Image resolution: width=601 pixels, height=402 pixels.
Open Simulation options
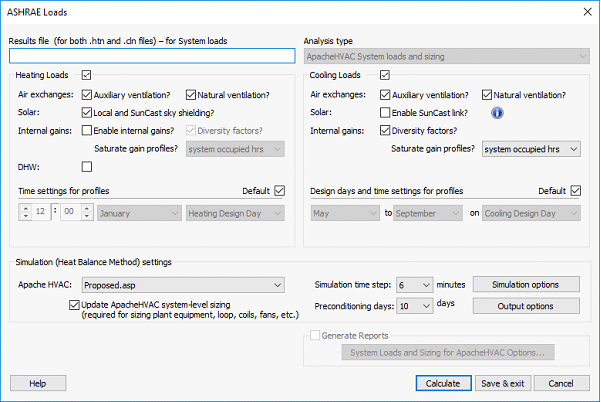tap(525, 284)
